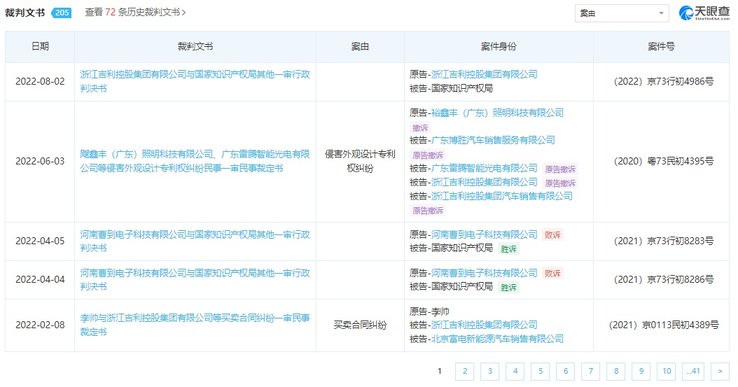Image resolution: width=738 pixels, height=387 pixels.
Task: Open the 案由 filter dropdown
Action: [x=622, y=13]
